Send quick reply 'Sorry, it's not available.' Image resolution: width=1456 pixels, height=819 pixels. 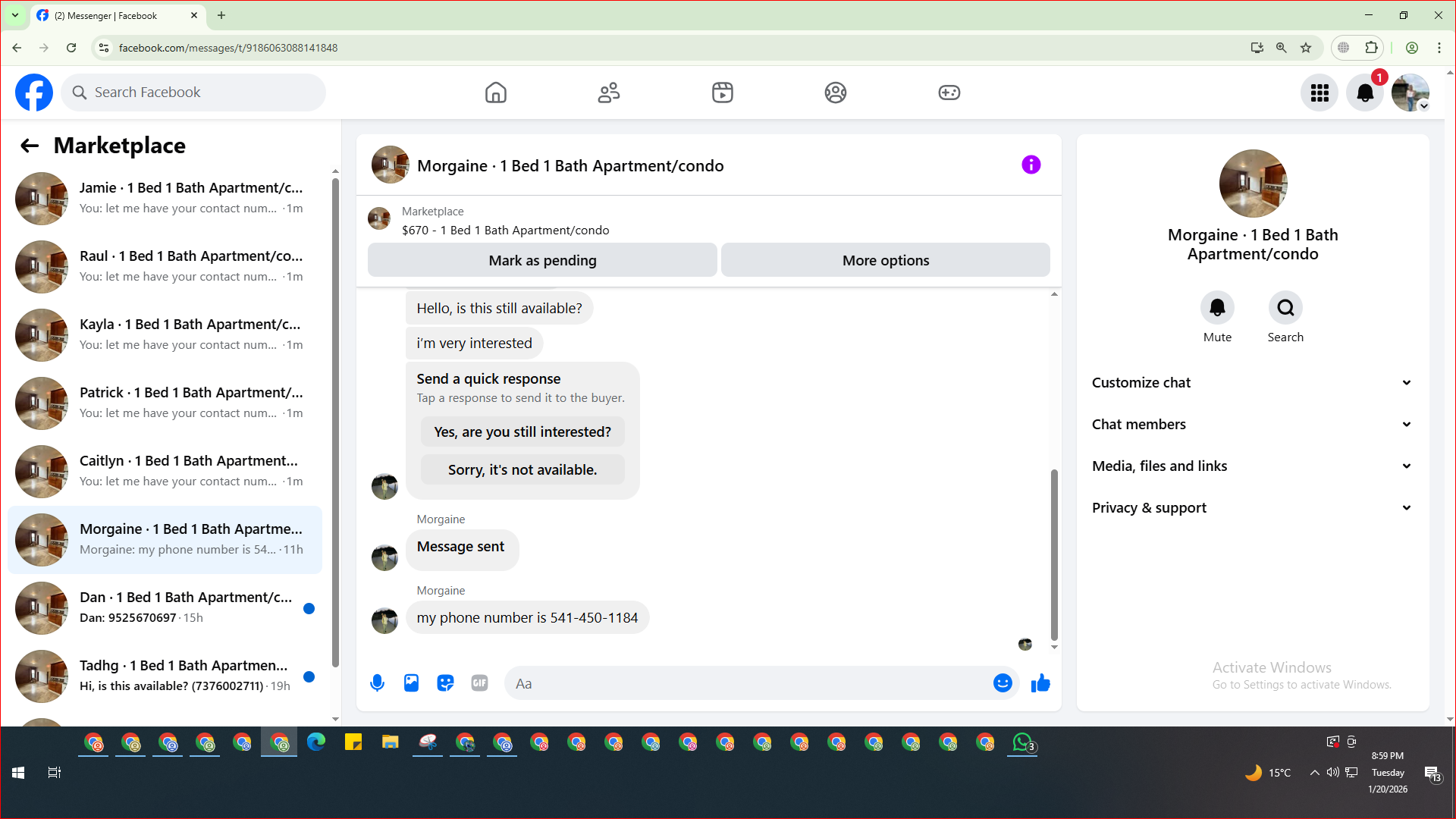[x=522, y=470]
